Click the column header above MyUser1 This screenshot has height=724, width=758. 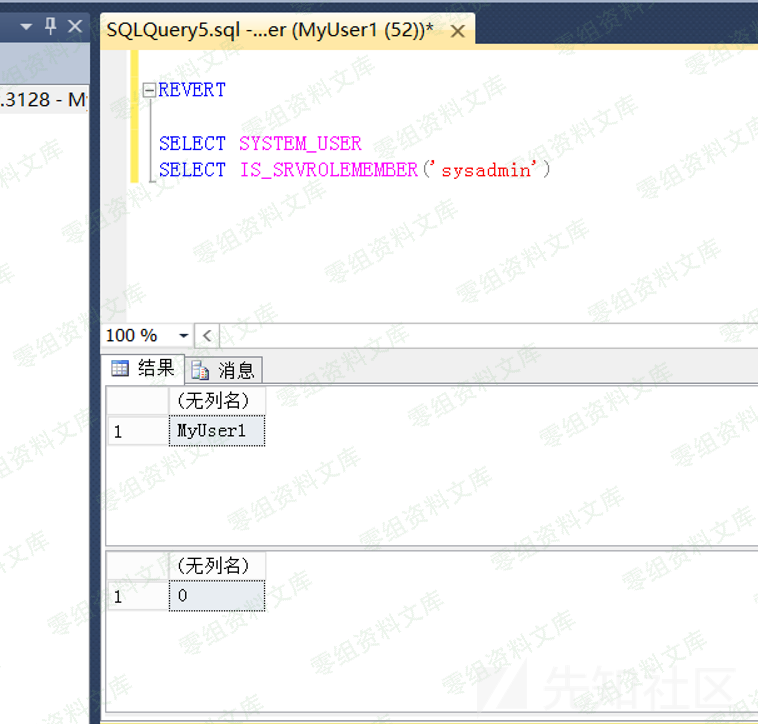[x=217, y=400]
